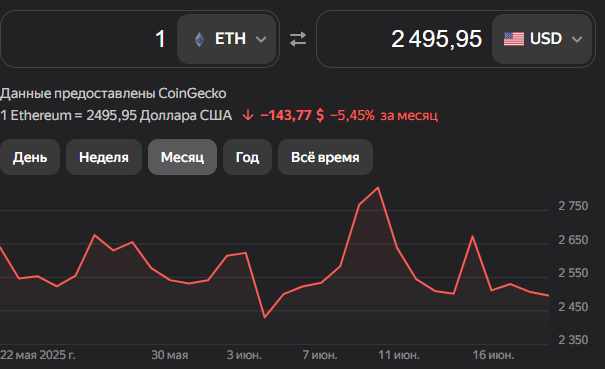Open the USD currency dropdown
Image resolution: width=605 pixels, height=369 pixels.
point(542,39)
